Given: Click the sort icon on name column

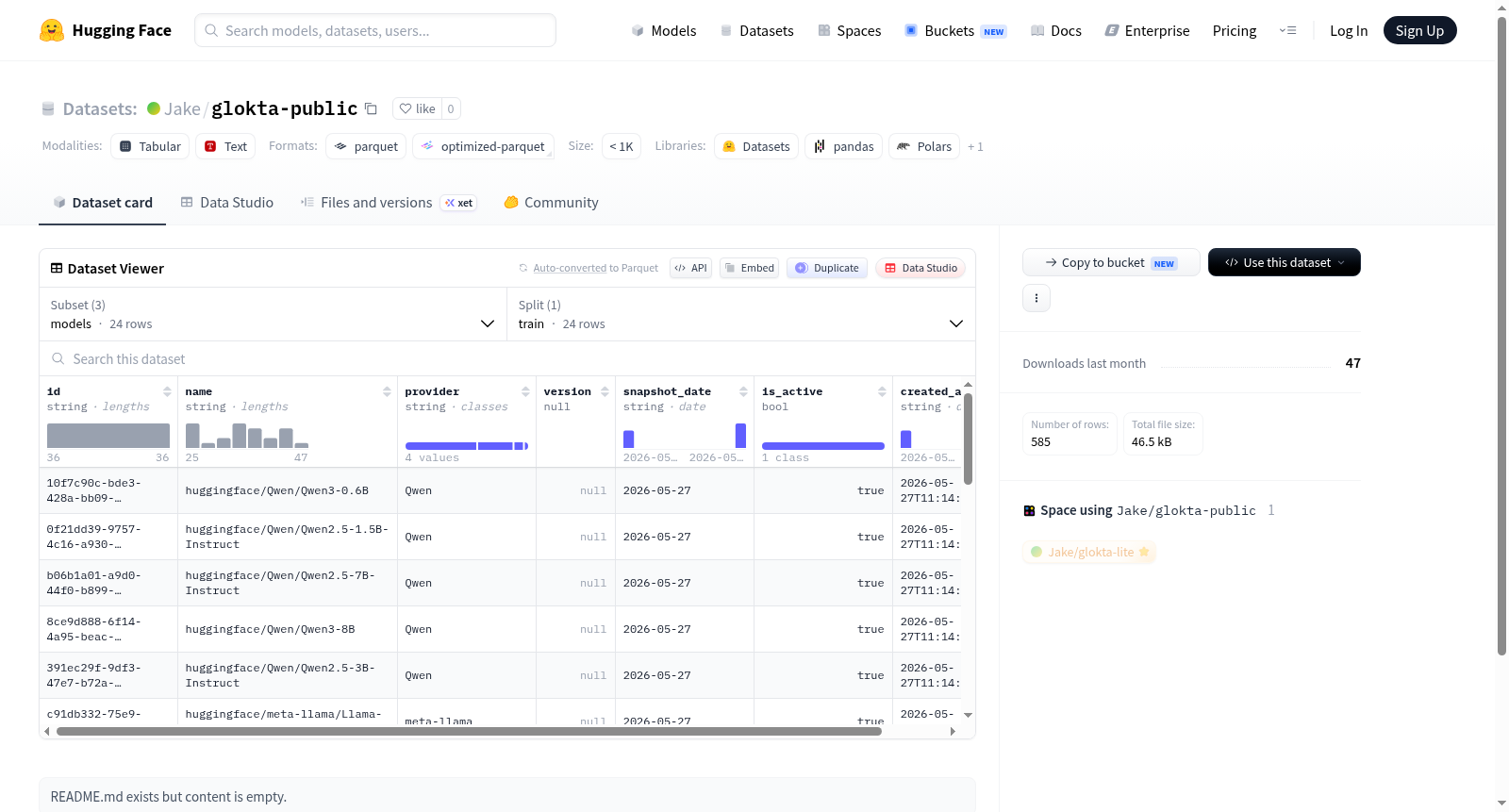Looking at the screenshot, I should [x=387, y=391].
